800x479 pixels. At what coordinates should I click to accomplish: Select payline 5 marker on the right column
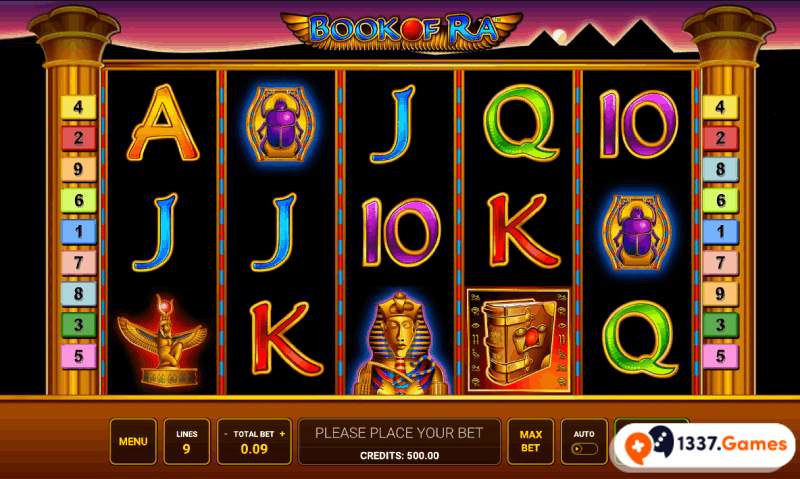pos(720,356)
